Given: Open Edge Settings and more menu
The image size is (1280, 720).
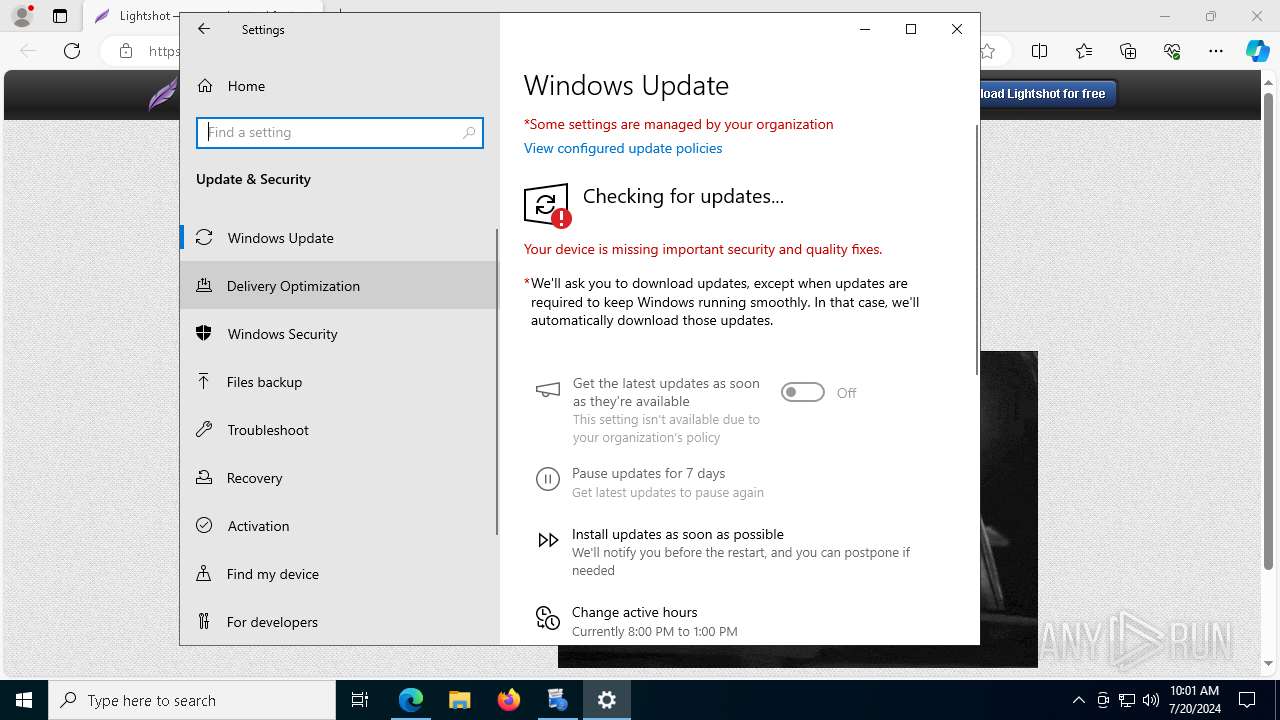Looking at the screenshot, I should tap(1216, 51).
